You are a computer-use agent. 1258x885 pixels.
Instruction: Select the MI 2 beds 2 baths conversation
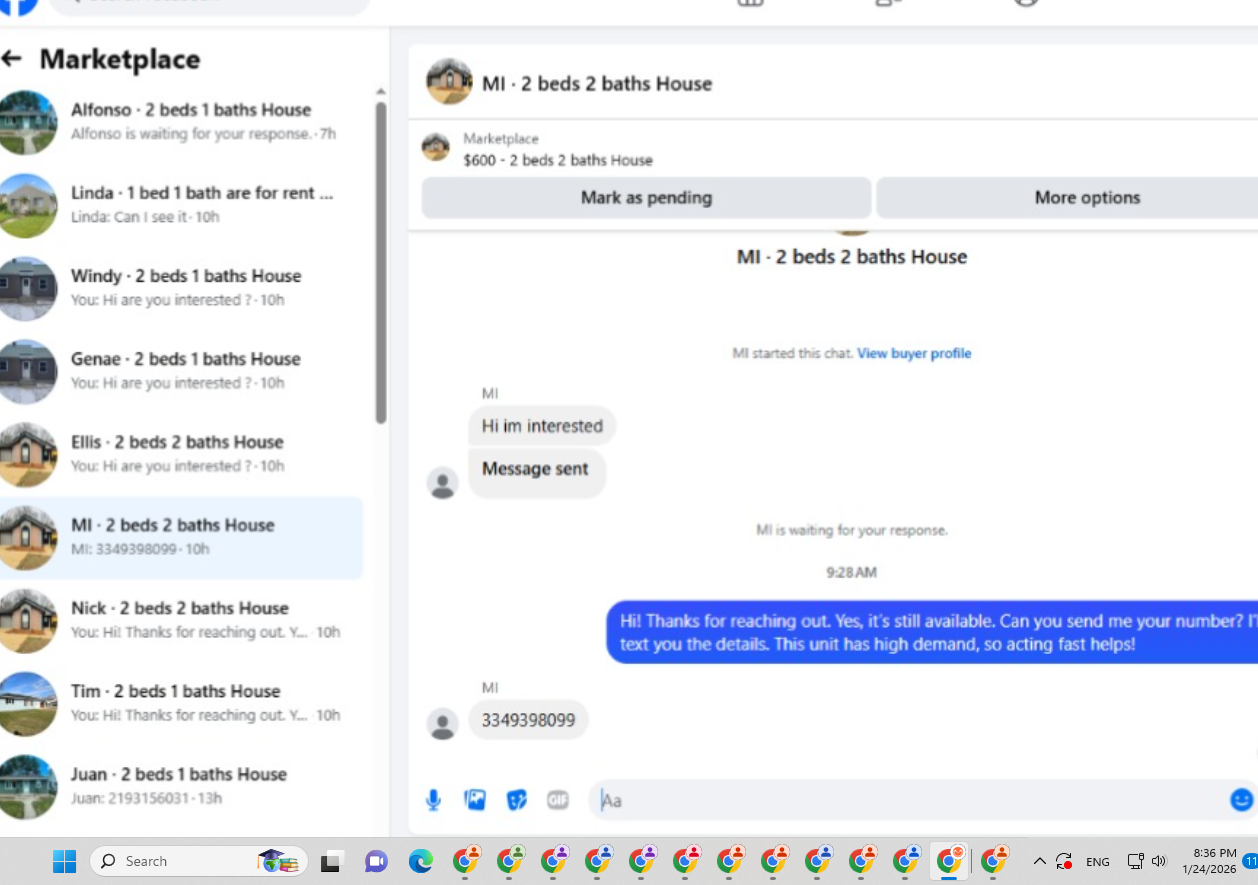pos(181,538)
